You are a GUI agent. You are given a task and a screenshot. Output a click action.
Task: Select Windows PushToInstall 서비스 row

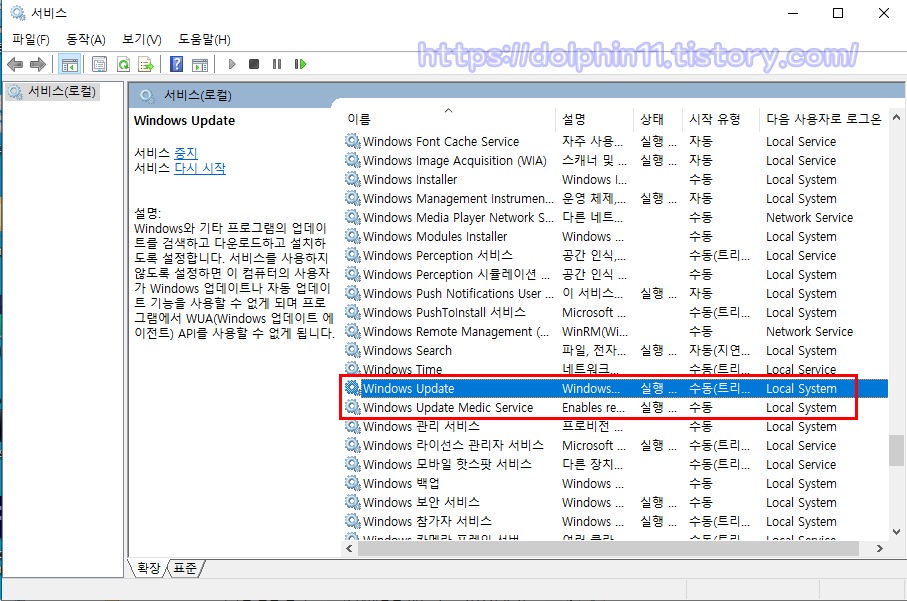click(x=615, y=312)
